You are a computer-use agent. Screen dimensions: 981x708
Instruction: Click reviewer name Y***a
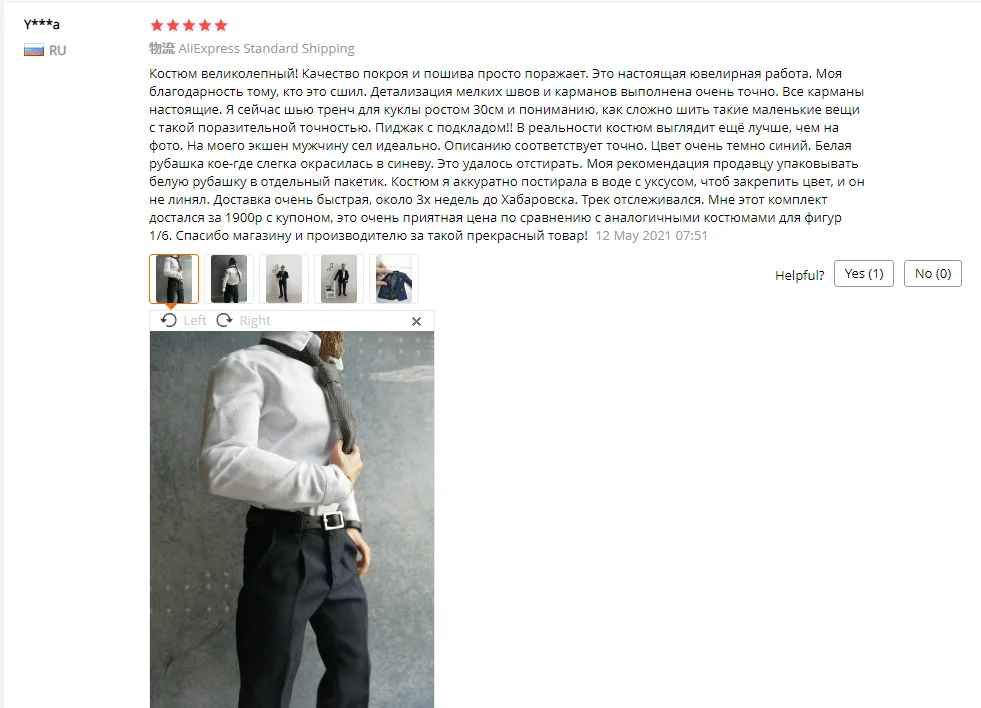(x=41, y=24)
